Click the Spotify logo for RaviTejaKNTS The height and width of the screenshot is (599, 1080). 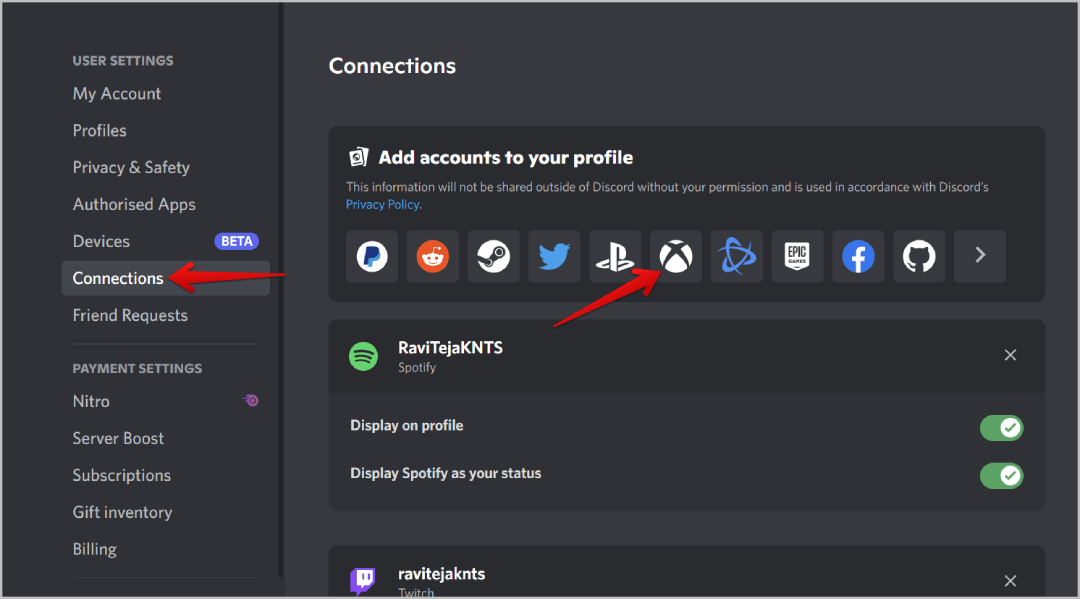click(364, 356)
